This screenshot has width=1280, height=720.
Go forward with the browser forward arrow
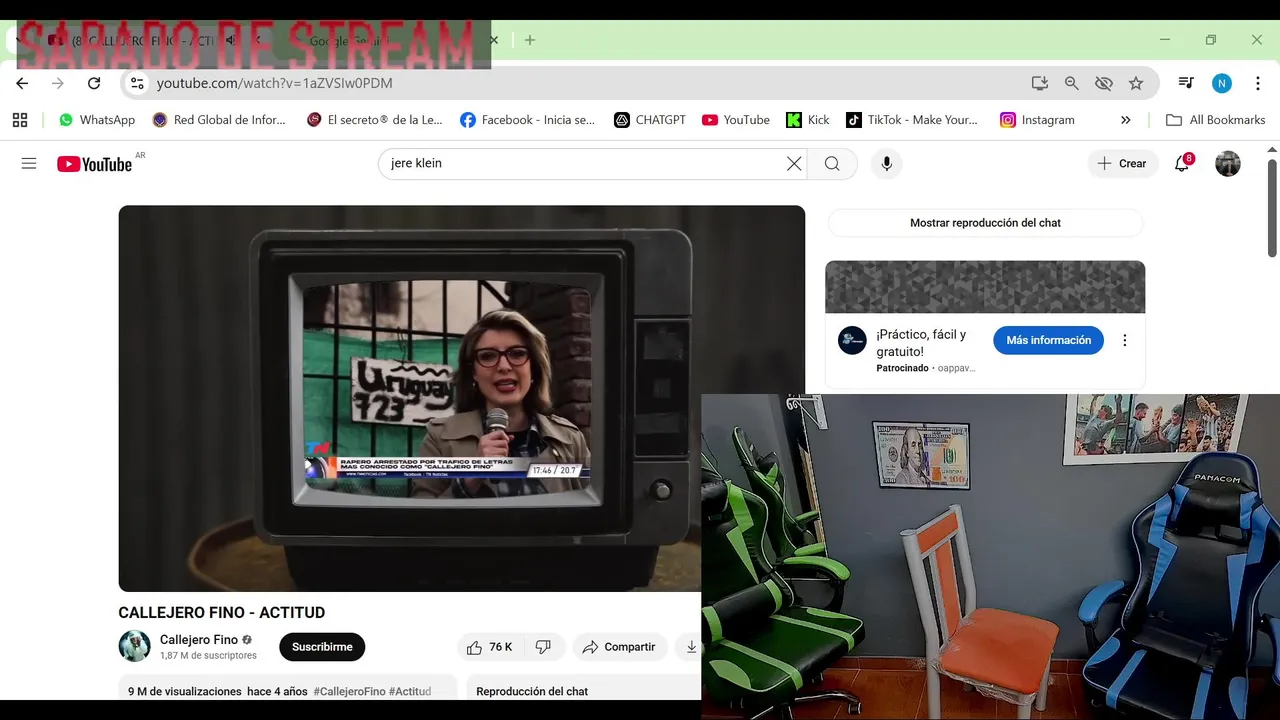[58, 83]
